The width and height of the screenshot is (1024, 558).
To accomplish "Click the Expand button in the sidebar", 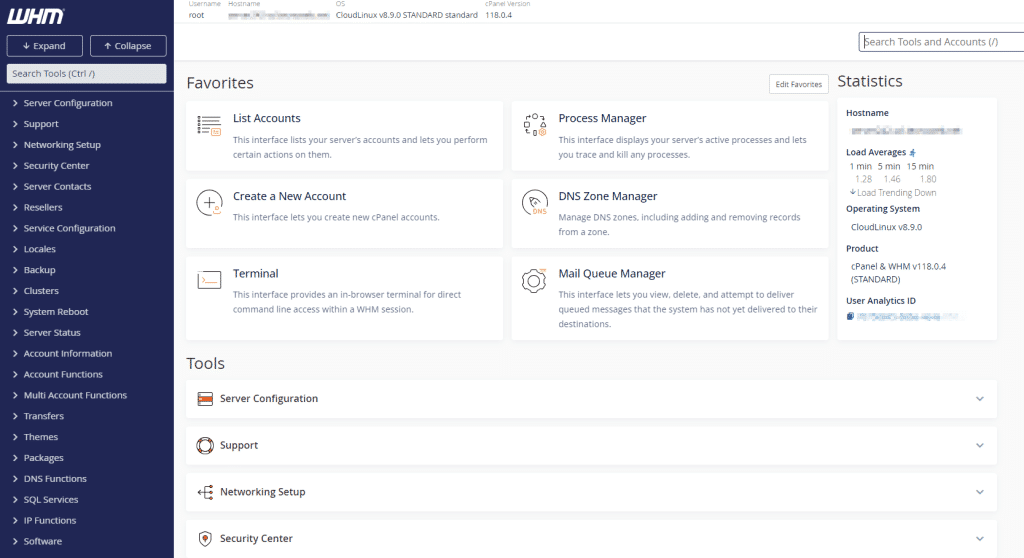I will tap(44, 46).
